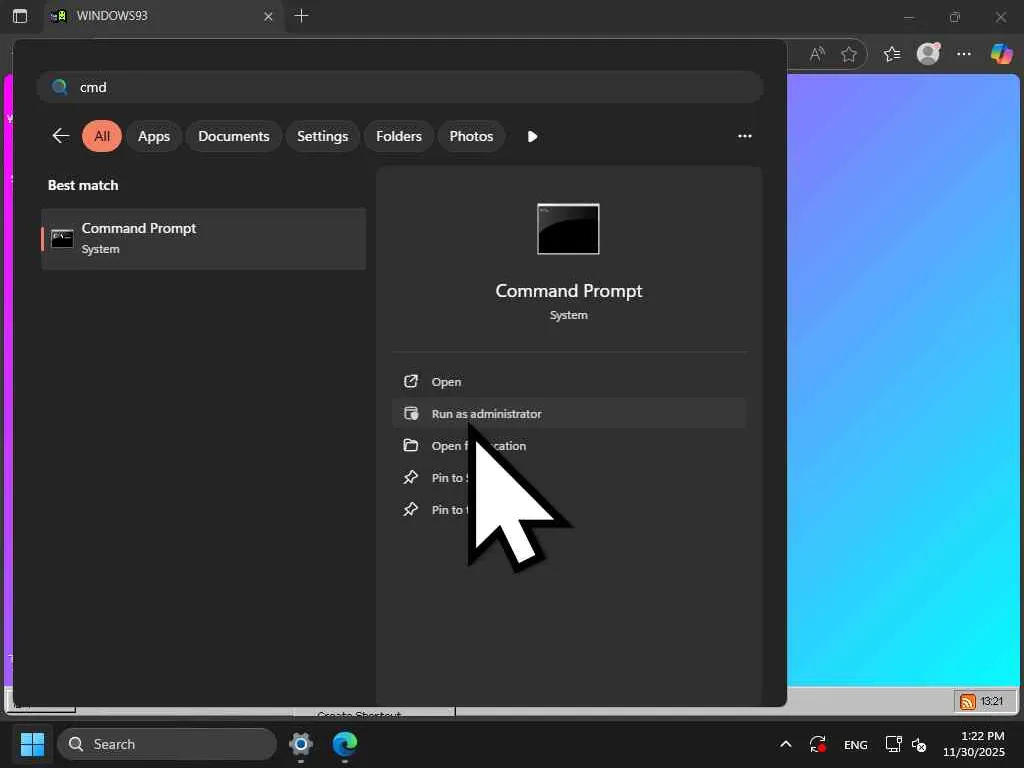This screenshot has width=1024, height=768.
Task: Switch to the Folders filter
Action: click(x=398, y=136)
